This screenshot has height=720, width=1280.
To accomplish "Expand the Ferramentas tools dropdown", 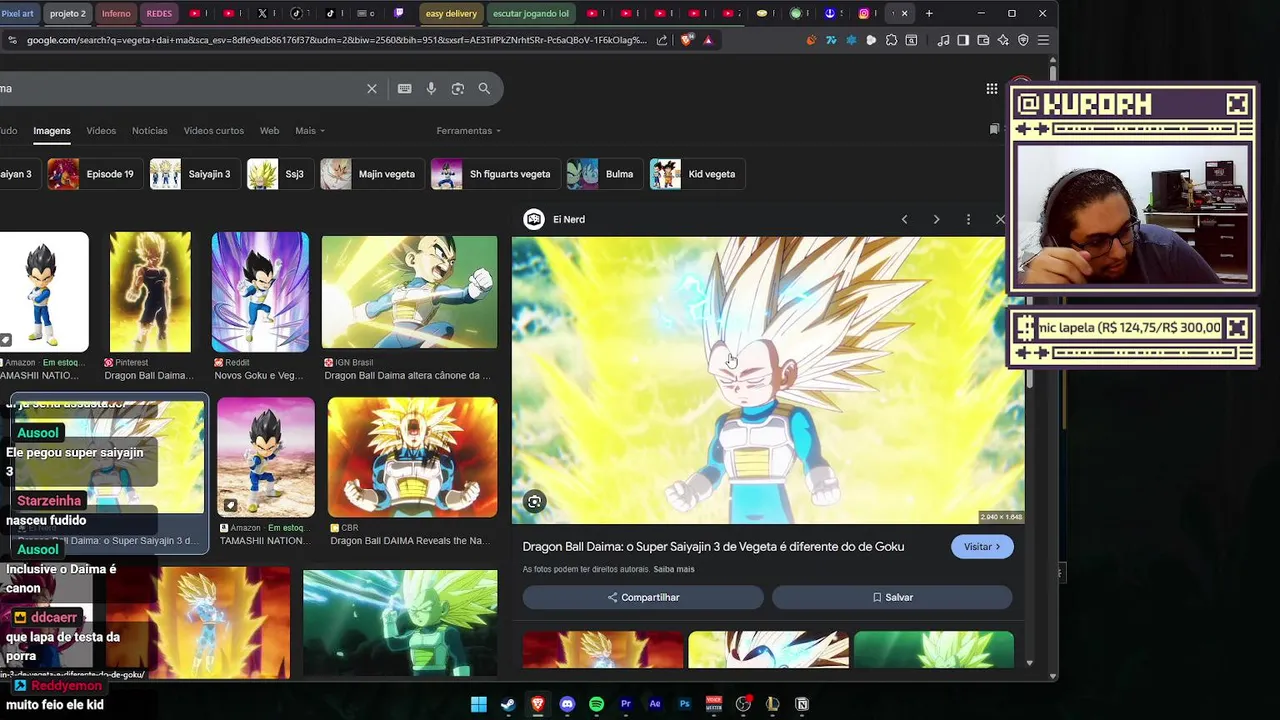I will coord(468,131).
